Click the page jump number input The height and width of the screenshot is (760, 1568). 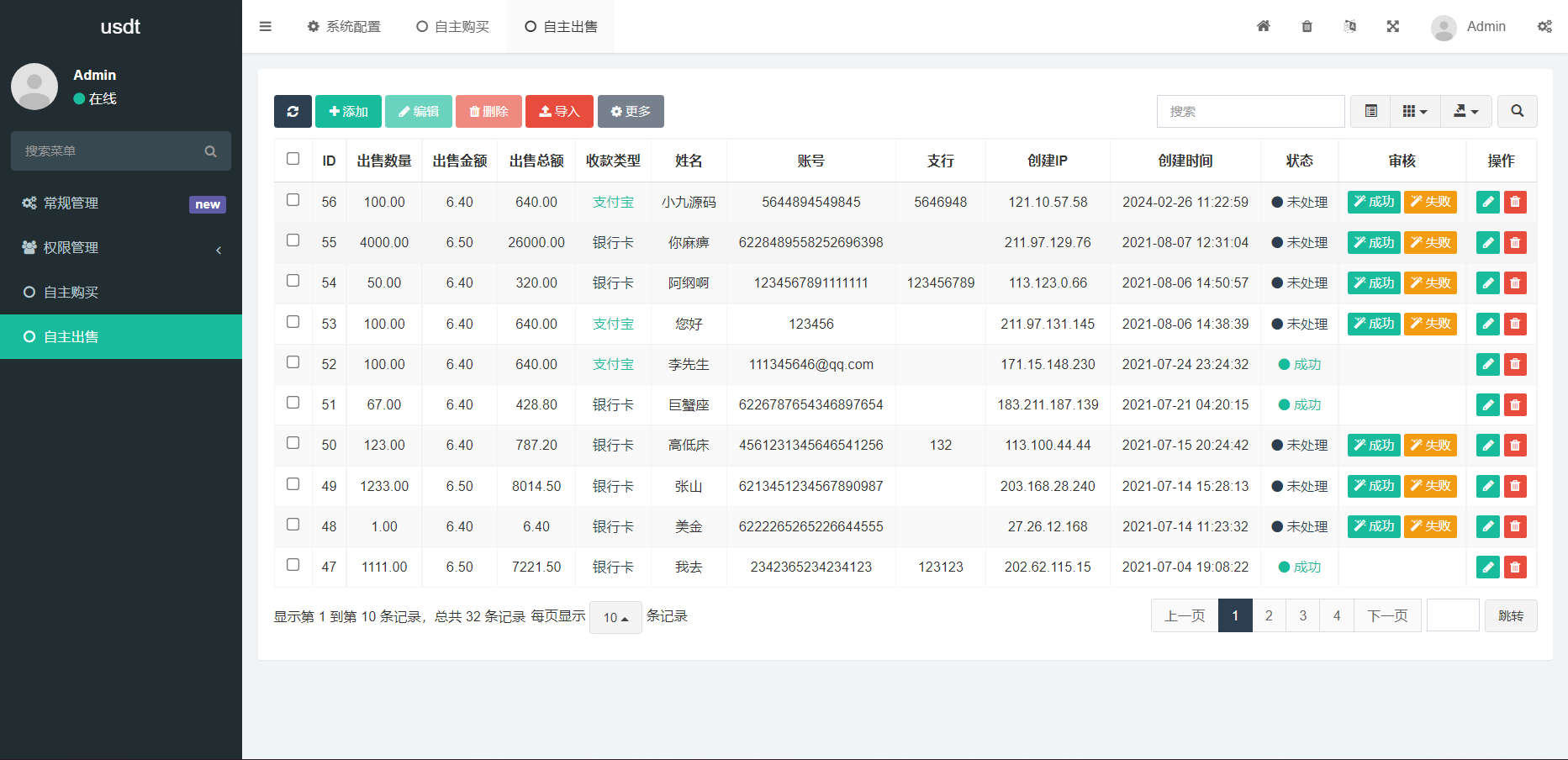1453,615
